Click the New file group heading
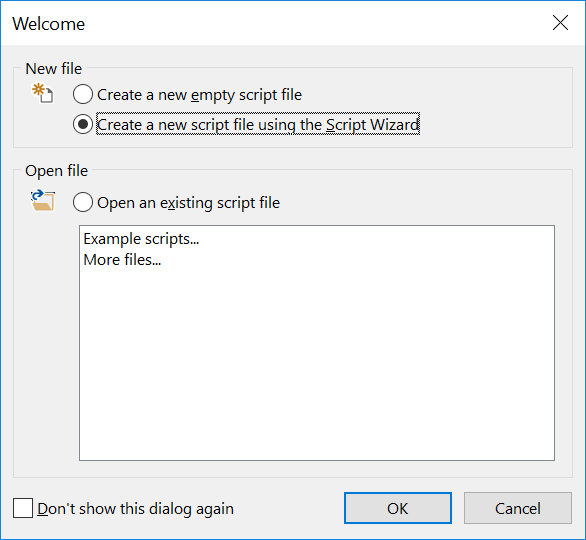 [x=53, y=69]
